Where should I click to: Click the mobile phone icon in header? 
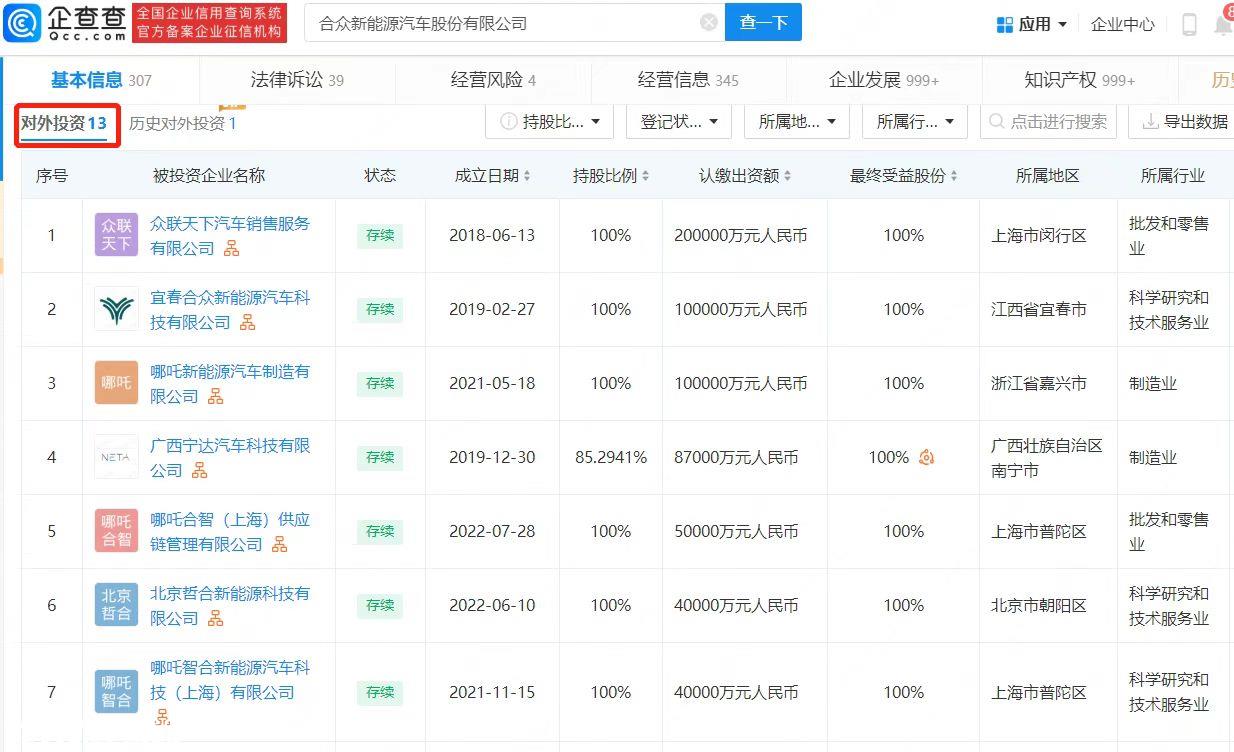1189,24
